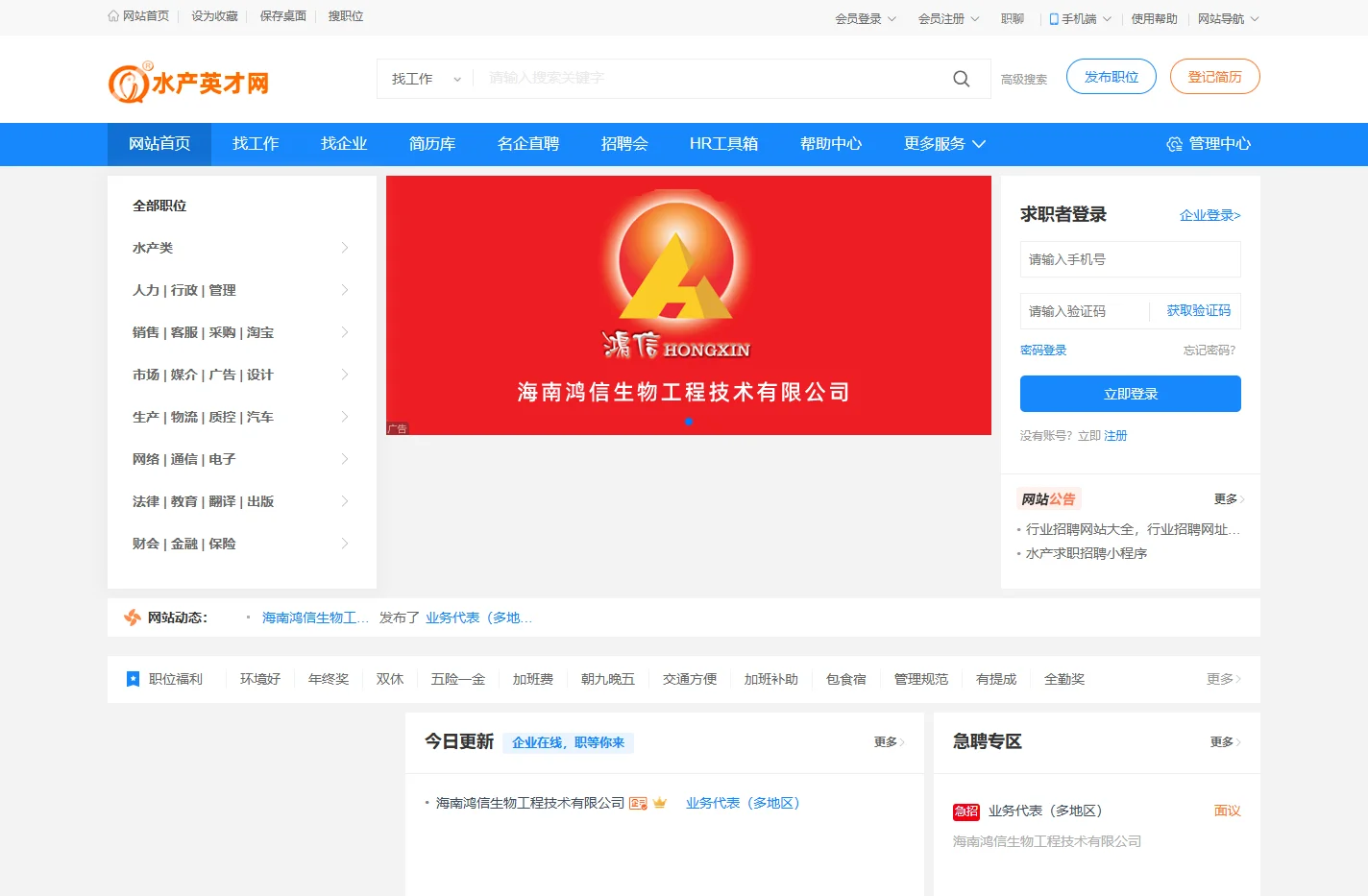Click the 管理中心 headset icon
This screenshot has width=1368, height=896.
click(x=1174, y=144)
